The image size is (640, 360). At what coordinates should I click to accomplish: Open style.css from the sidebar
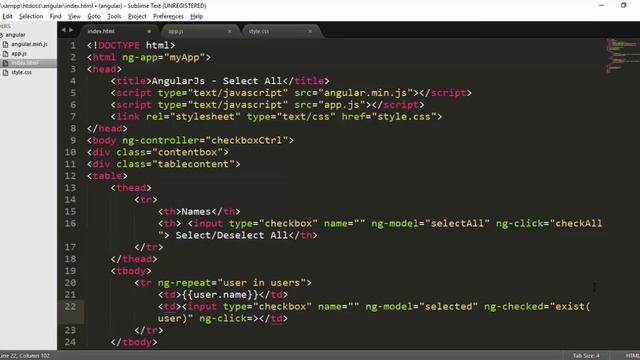coord(21,72)
